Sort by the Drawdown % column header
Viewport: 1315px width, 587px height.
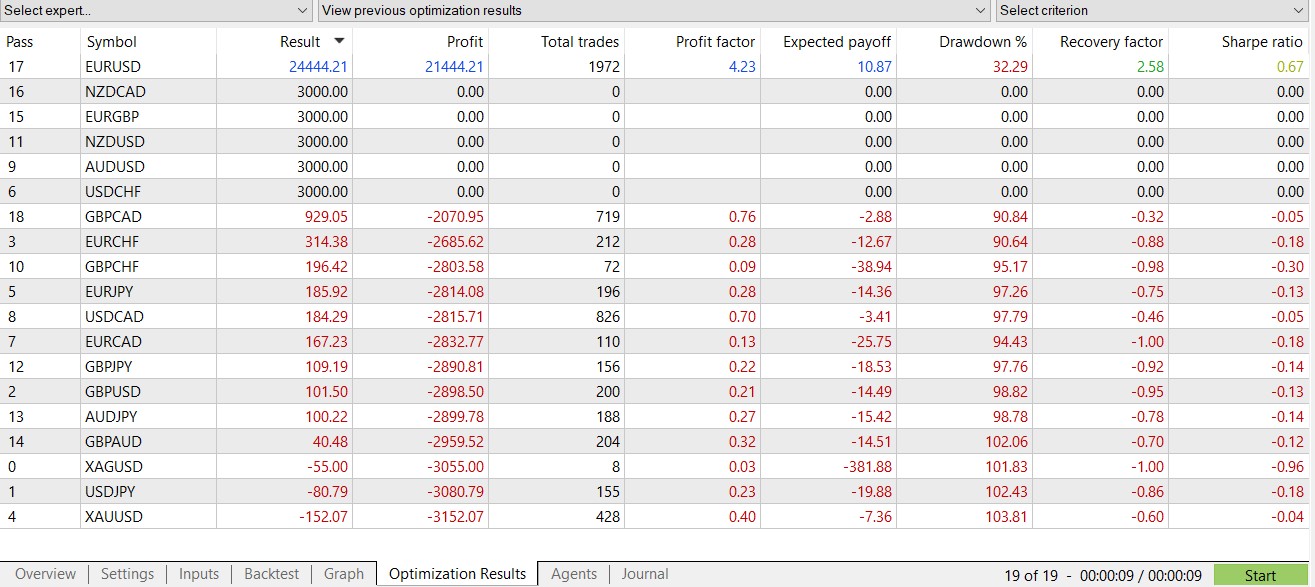point(983,42)
